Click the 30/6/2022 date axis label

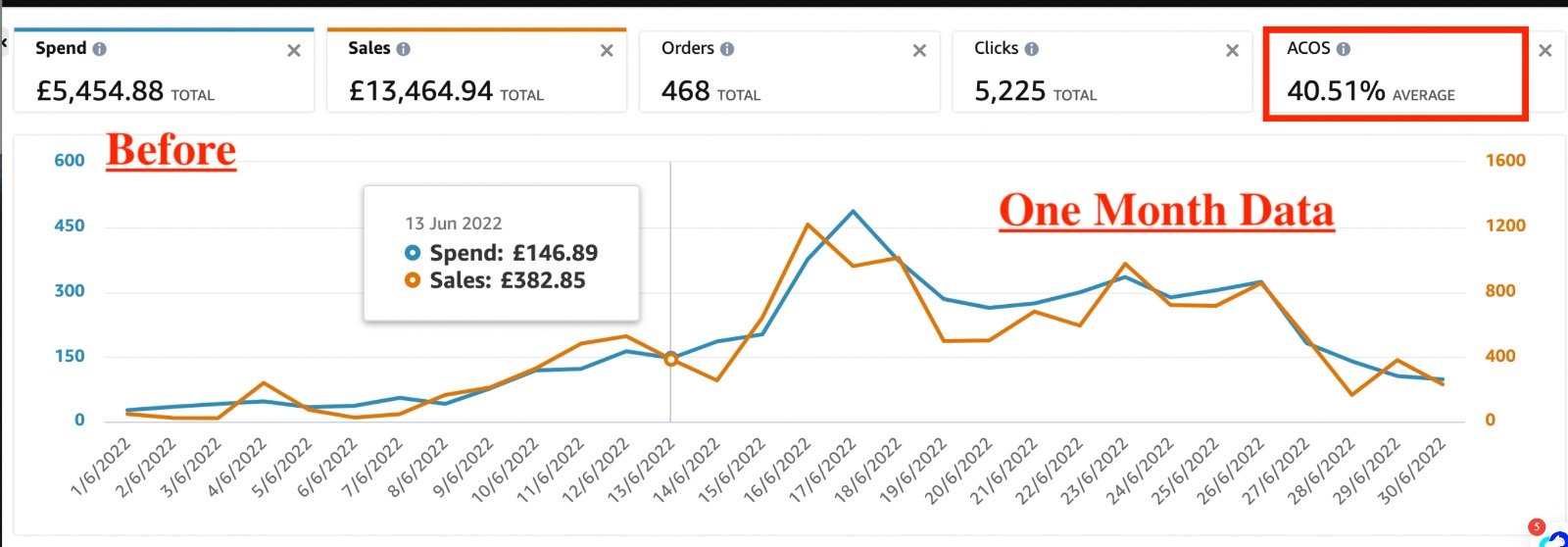1415,471
